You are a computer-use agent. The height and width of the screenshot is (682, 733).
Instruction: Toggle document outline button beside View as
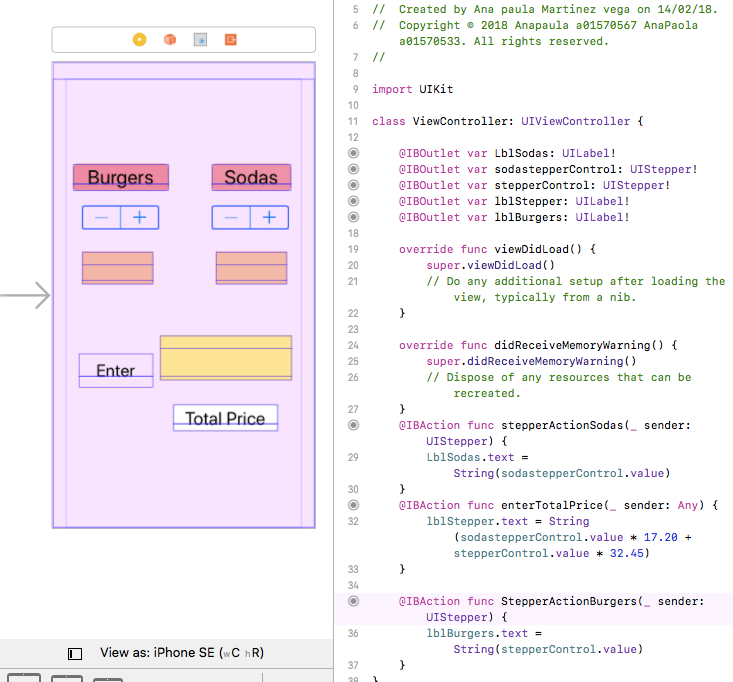75,653
